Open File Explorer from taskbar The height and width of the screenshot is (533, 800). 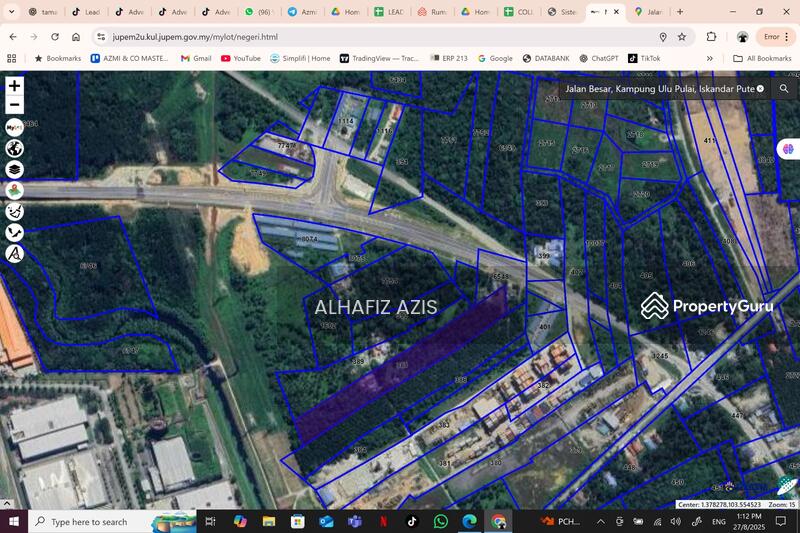[268, 521]
